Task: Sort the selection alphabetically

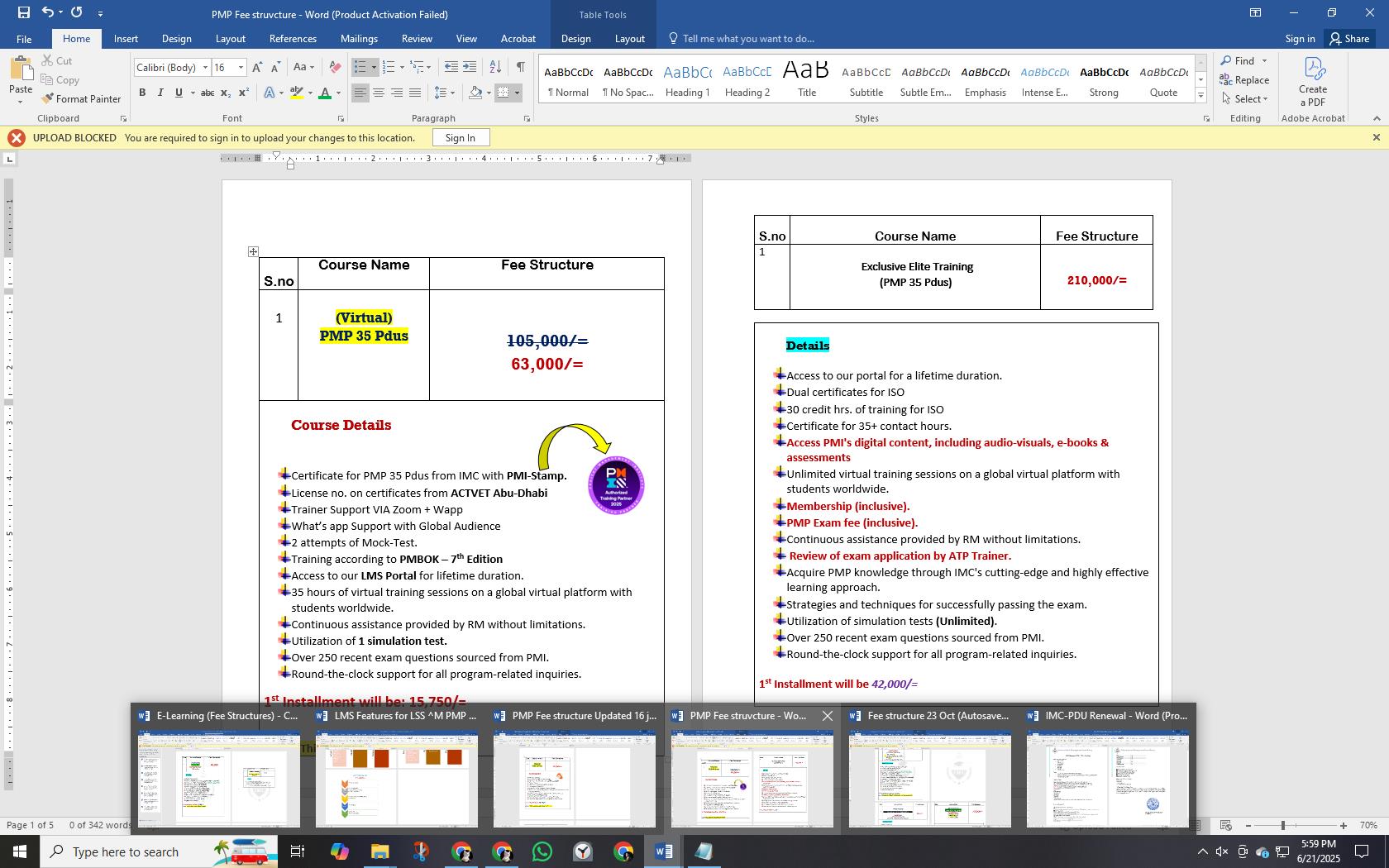Action: (495, 68)
